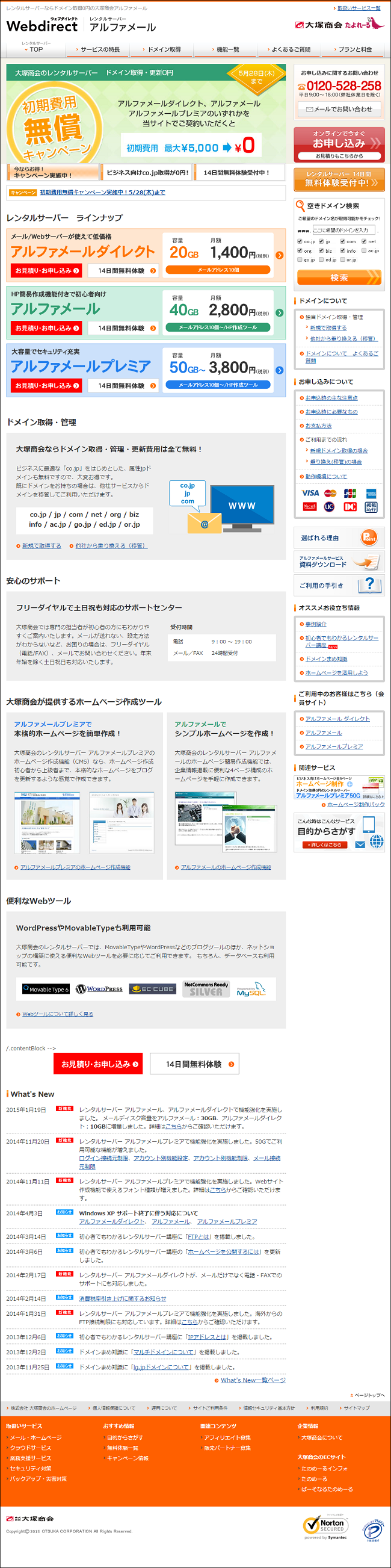Image resolution: width=391 pixels, height=1568 pixels.
Task: Click the 無料体験受付中 orange banner button
Action: coord(339,179)
